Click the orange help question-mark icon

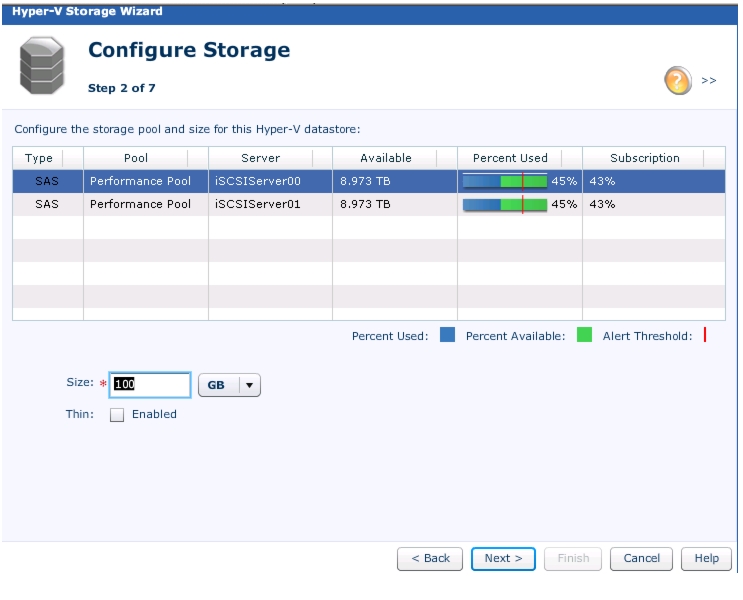(x=678, y=81)
